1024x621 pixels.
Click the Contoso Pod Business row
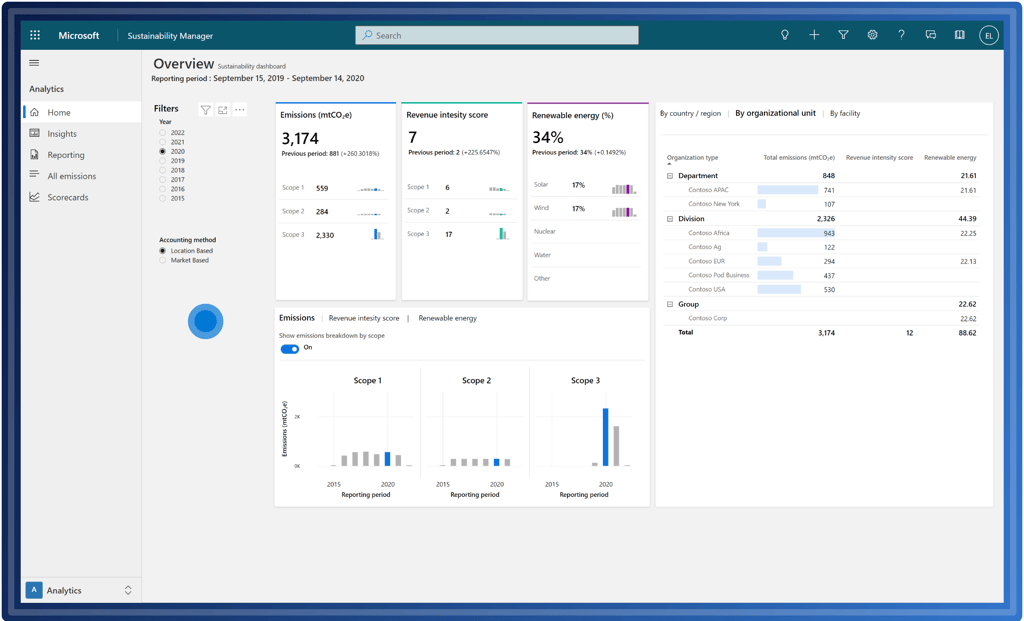[822, 275]
